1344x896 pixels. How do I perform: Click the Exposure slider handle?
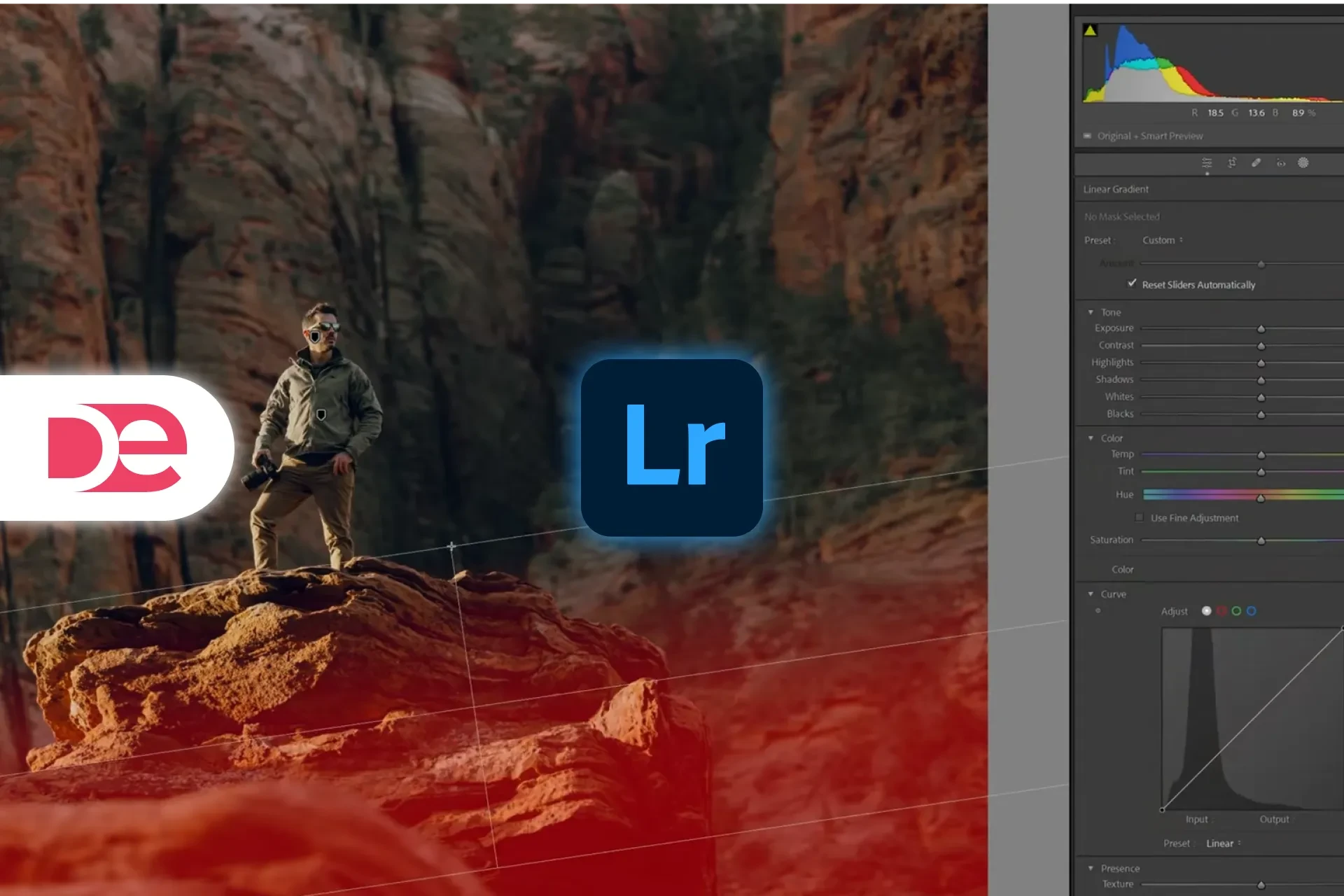(x=1261, y=329)
